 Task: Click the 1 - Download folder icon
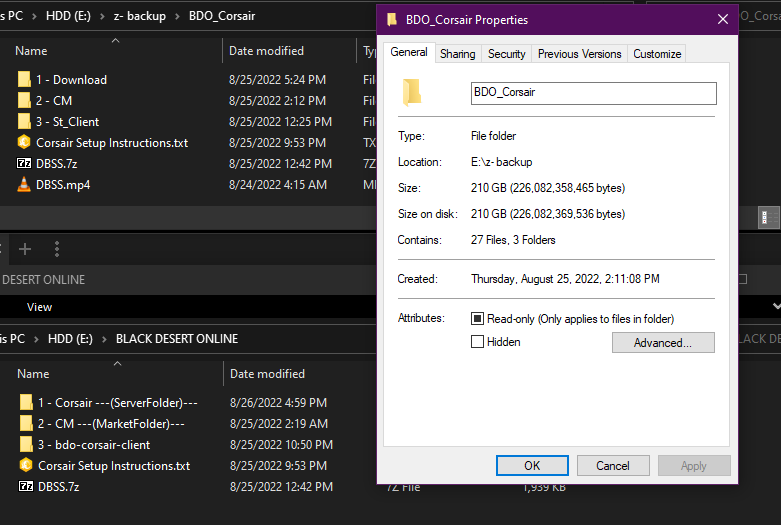click(24, 79)
